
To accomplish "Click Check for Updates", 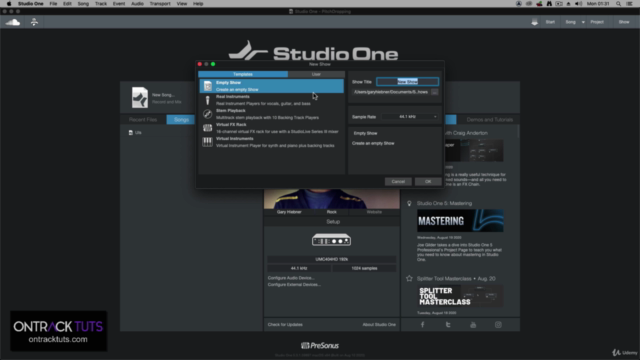I will [285, 324].
